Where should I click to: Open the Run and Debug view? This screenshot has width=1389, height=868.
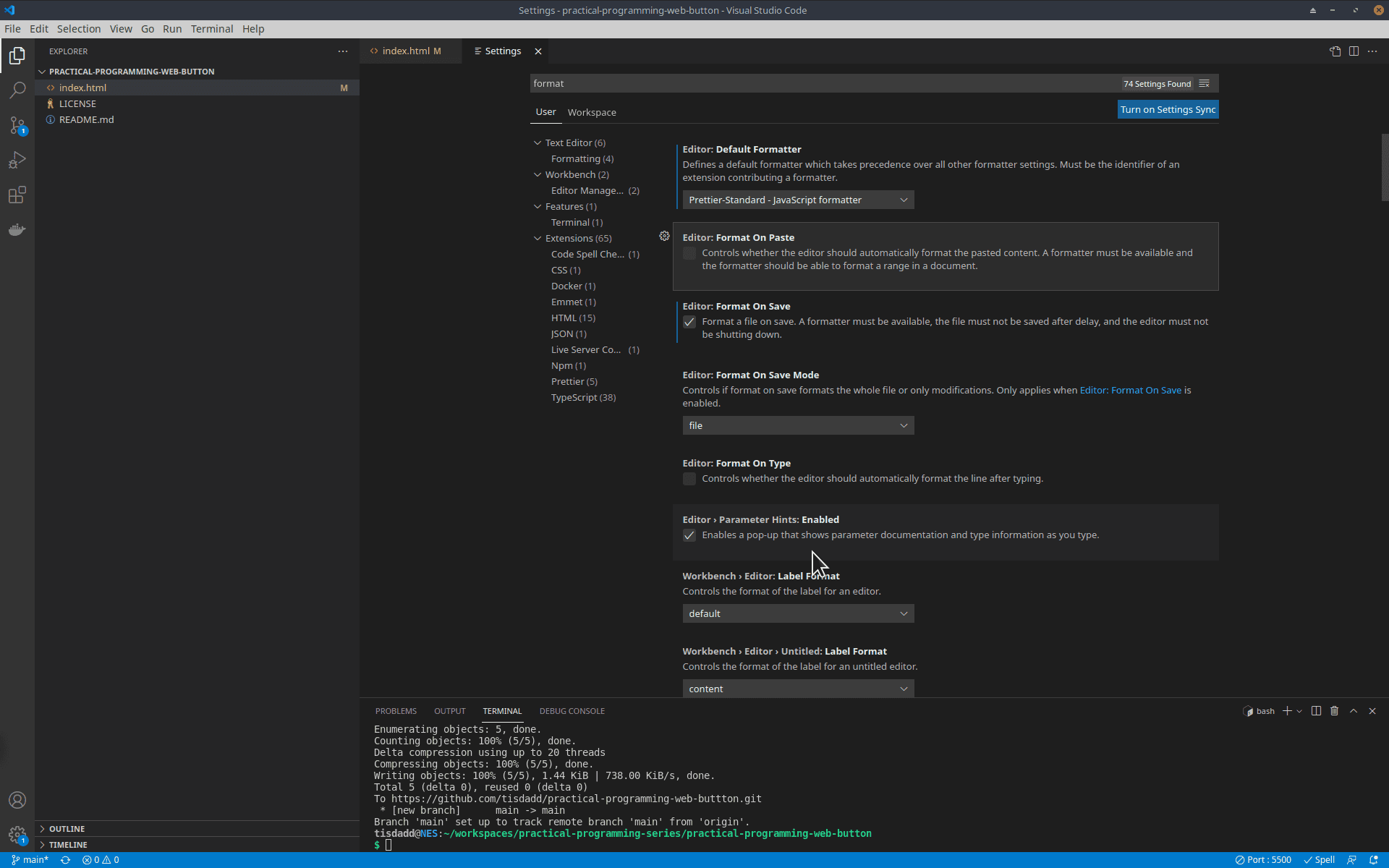coord(17,159)
